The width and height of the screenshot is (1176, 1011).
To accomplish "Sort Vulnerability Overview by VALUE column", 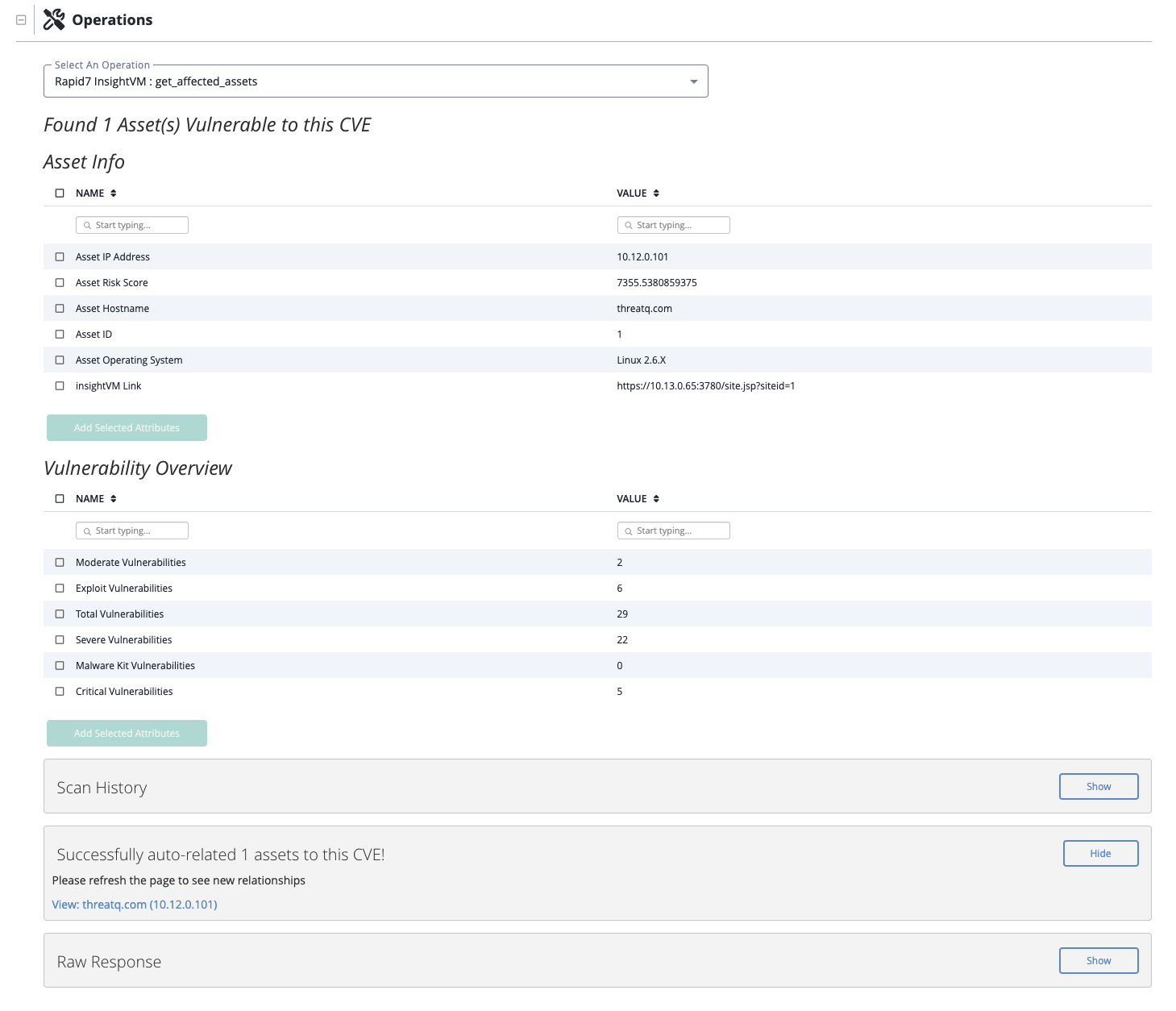I will point(638,499).
